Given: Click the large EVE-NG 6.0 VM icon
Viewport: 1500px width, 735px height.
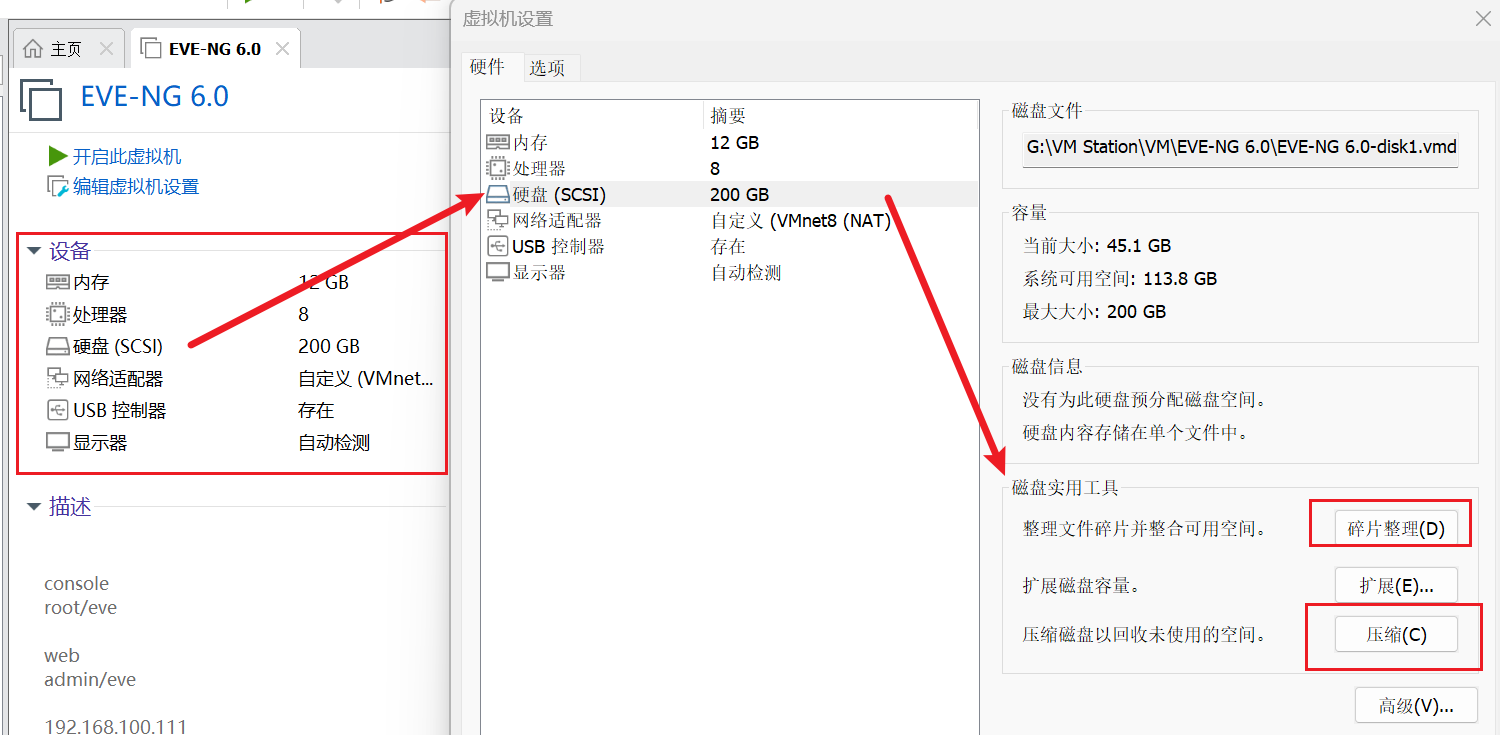Looking at the screenshot, I should pyautogui.click(x=41, y=99).
